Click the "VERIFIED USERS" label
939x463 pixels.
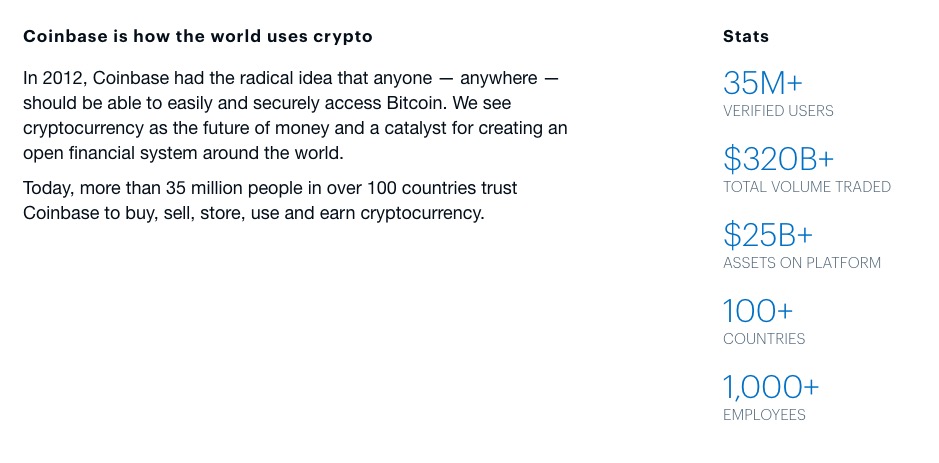tap(778, 111)
